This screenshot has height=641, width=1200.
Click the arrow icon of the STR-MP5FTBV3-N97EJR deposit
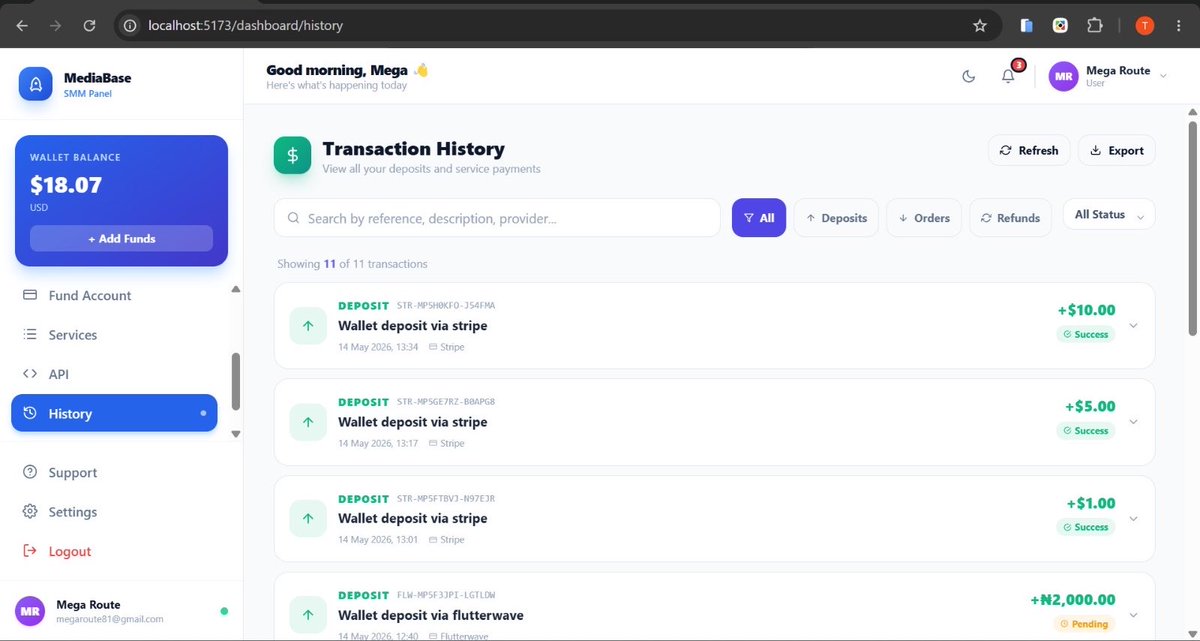[308, 518]
